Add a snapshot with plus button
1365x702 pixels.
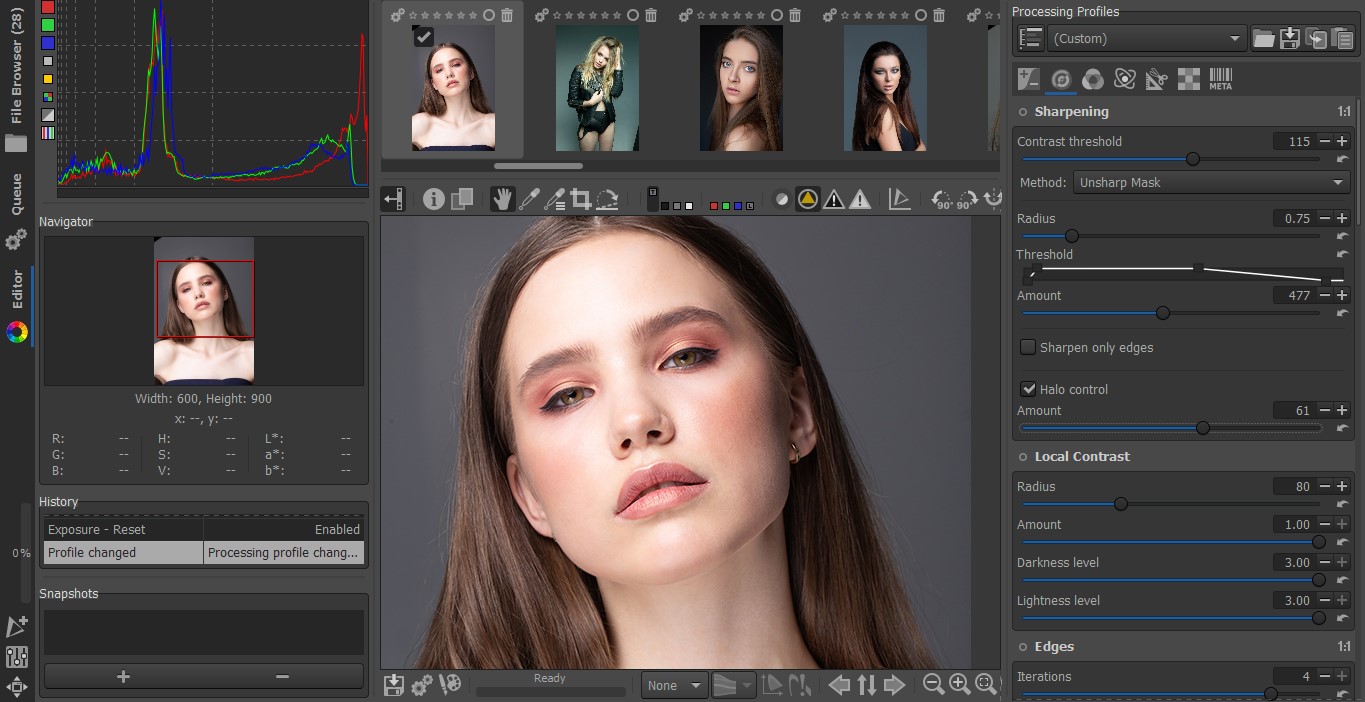coord(123,677)
